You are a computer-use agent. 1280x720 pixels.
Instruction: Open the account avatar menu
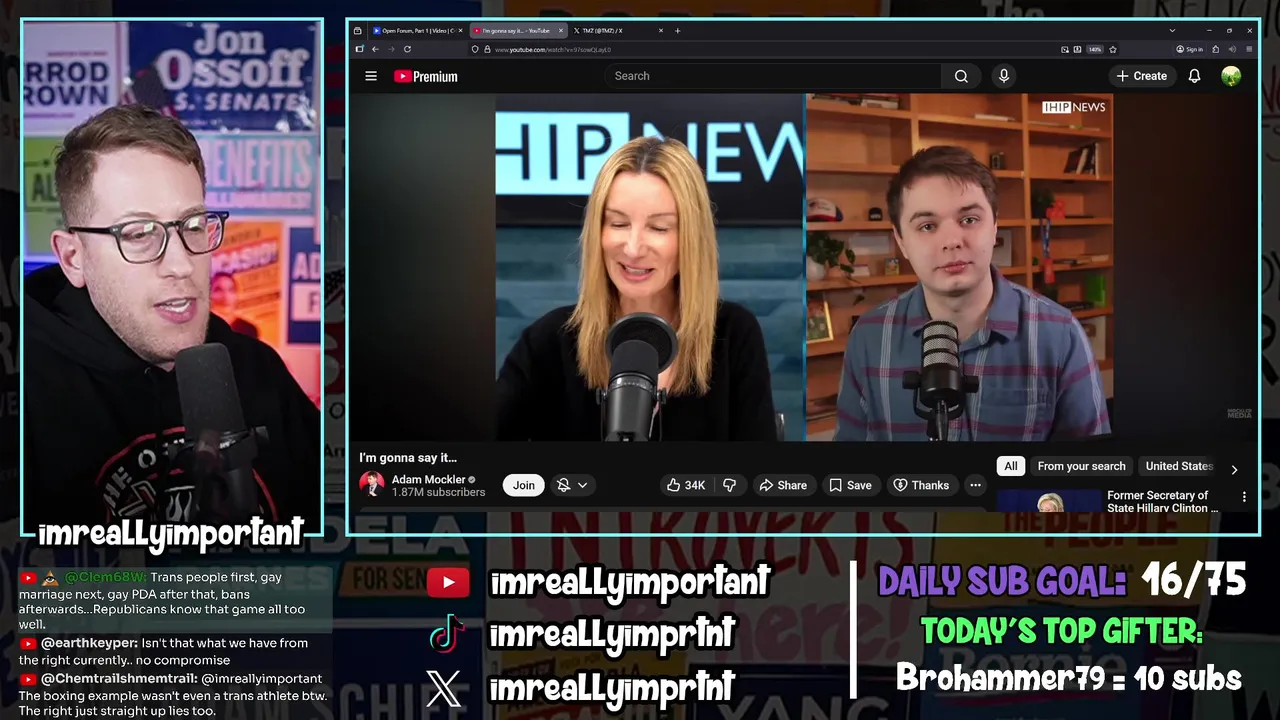pyautogui.click(x=1231, y=76)
